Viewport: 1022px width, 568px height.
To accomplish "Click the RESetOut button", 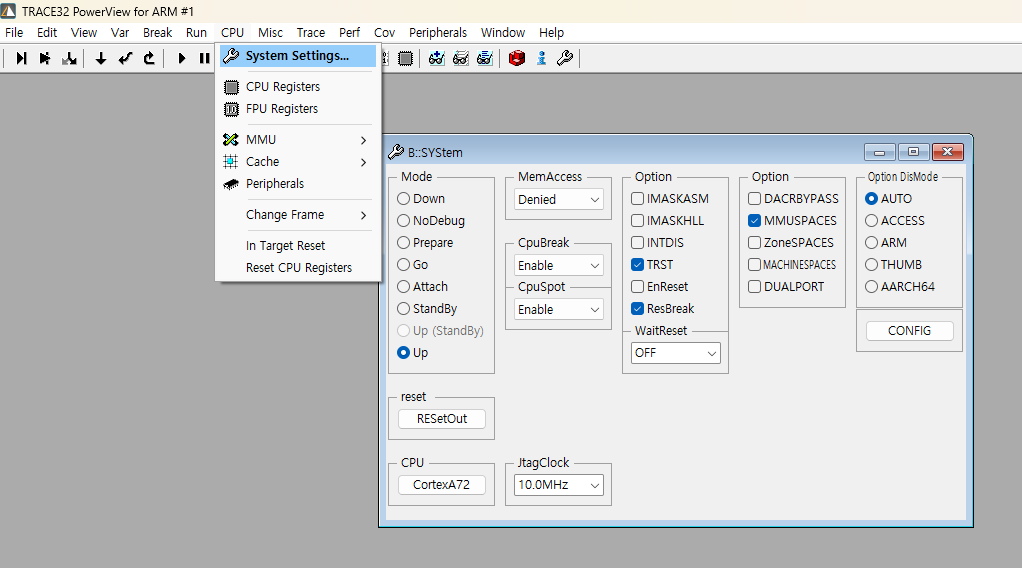I will coord(441,419).
